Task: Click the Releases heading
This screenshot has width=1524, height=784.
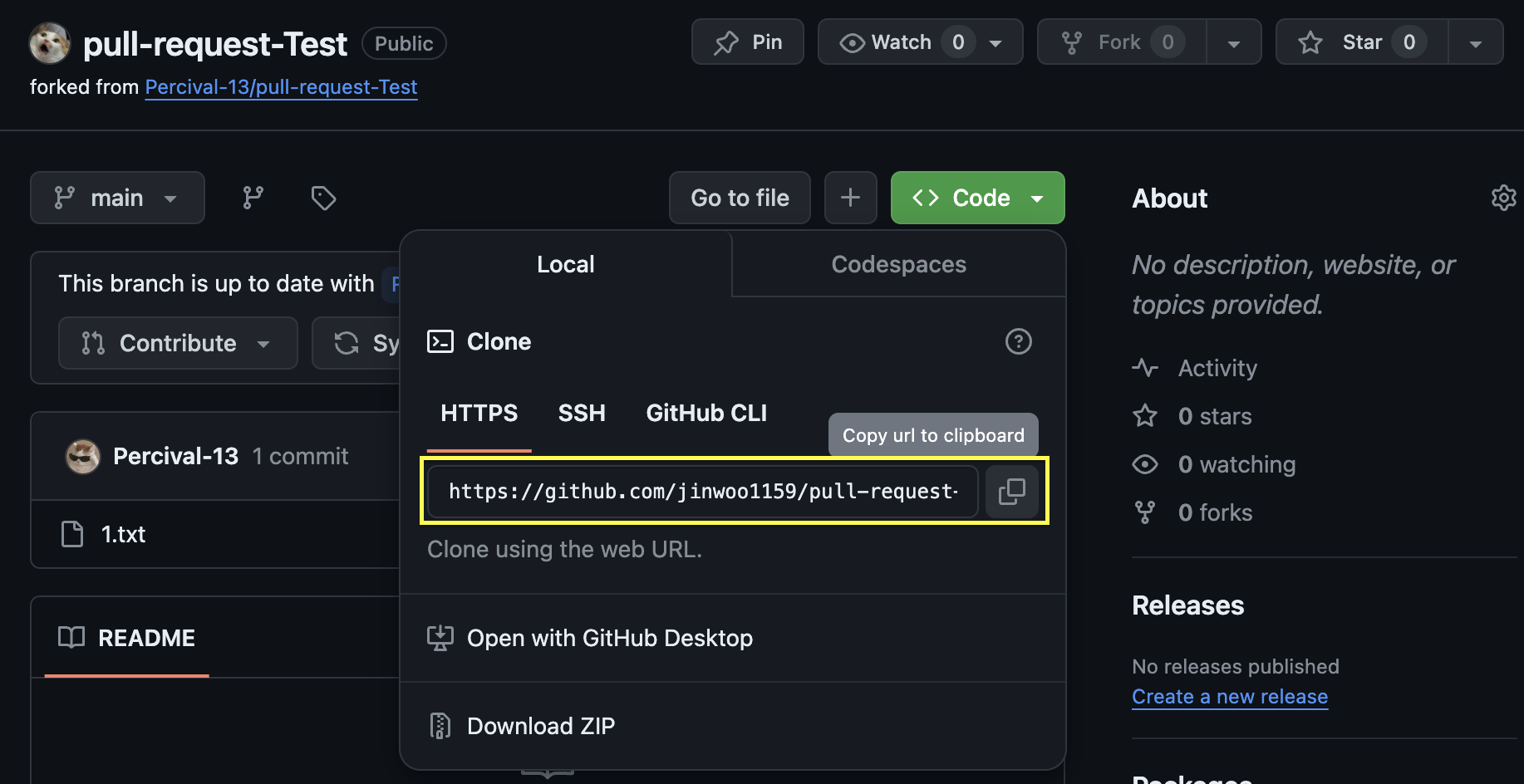Action: 1187,605
